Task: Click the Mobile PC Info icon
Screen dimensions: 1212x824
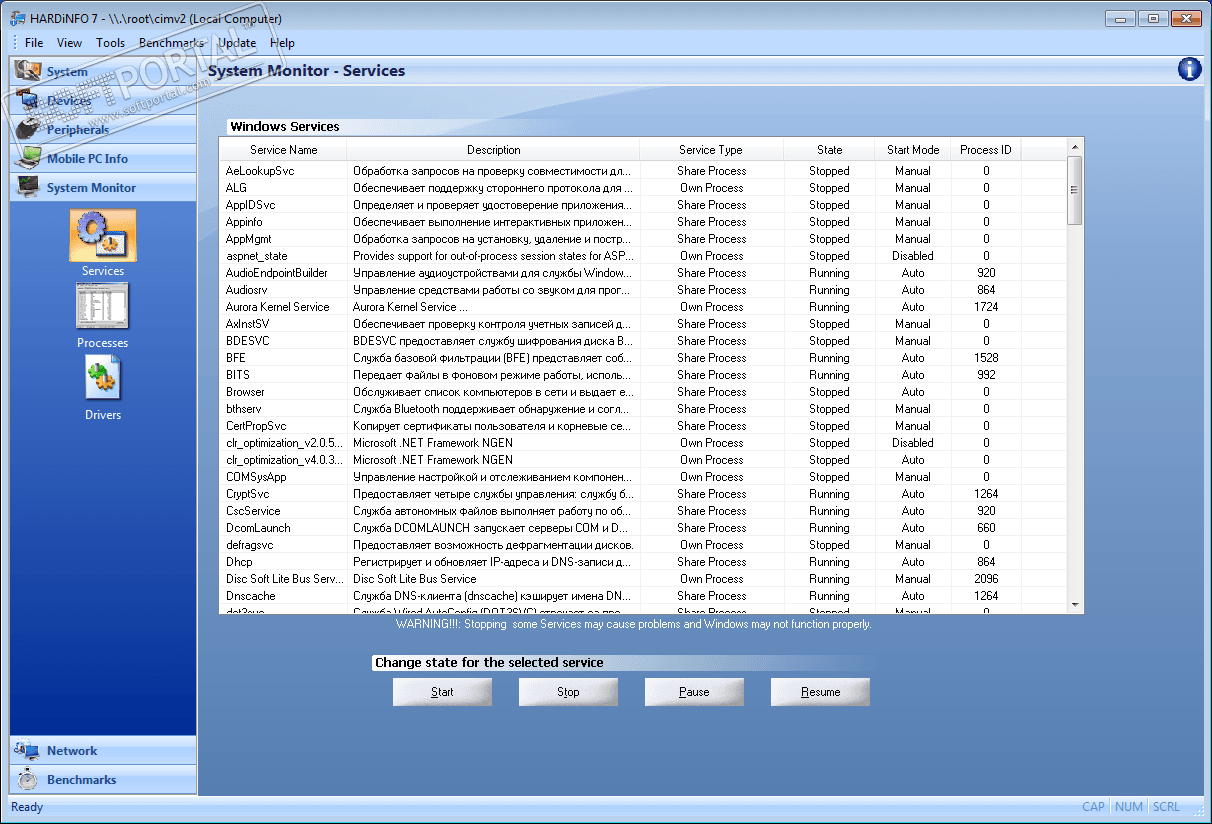Action: (28, 158)
